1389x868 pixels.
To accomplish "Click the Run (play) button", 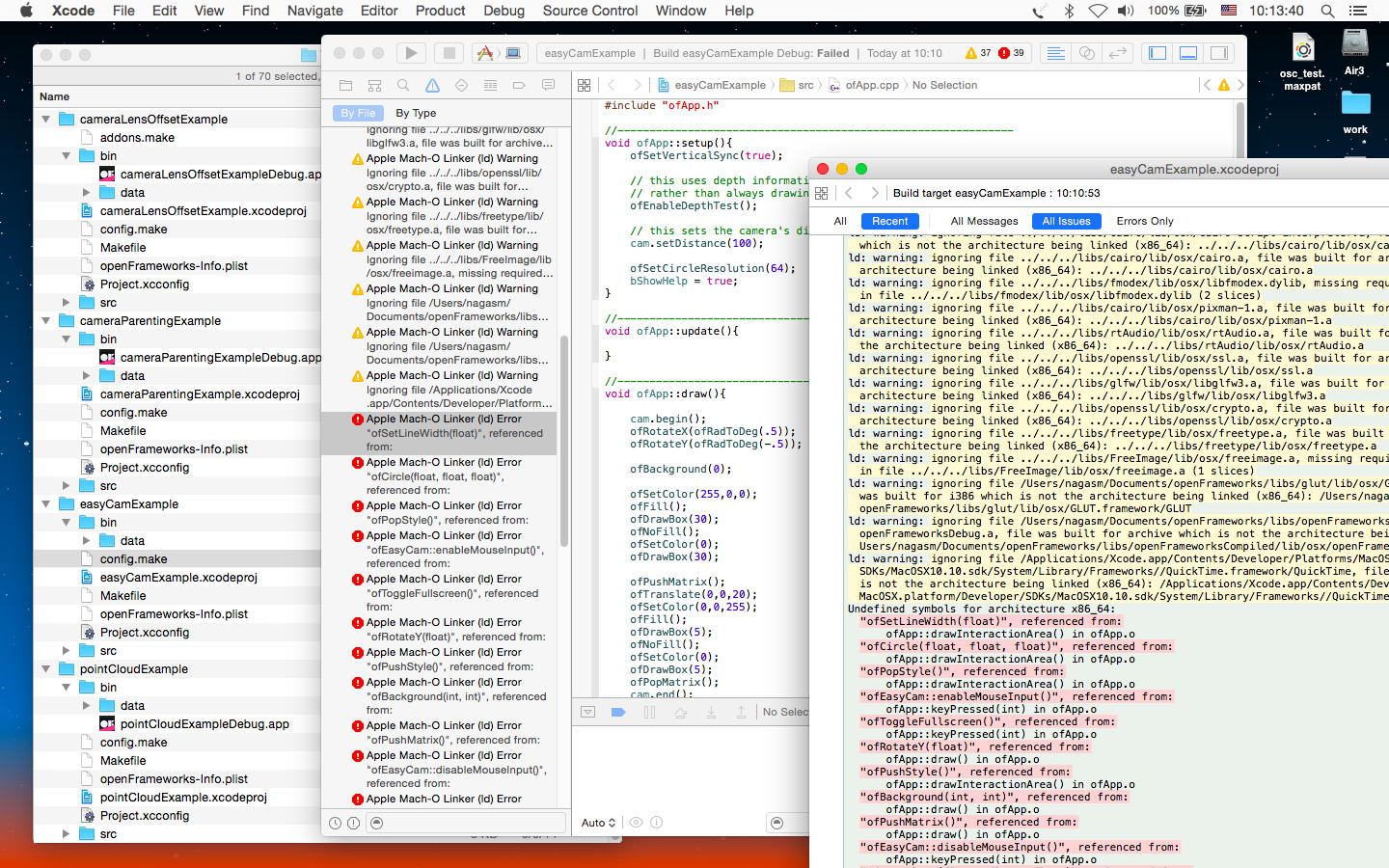I will pyautogui.click(x=411, y=53).
